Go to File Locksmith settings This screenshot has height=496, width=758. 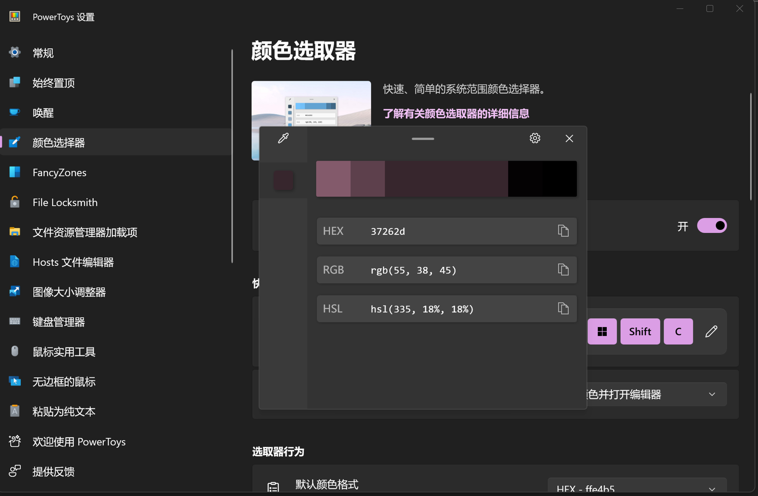(64, 202)
